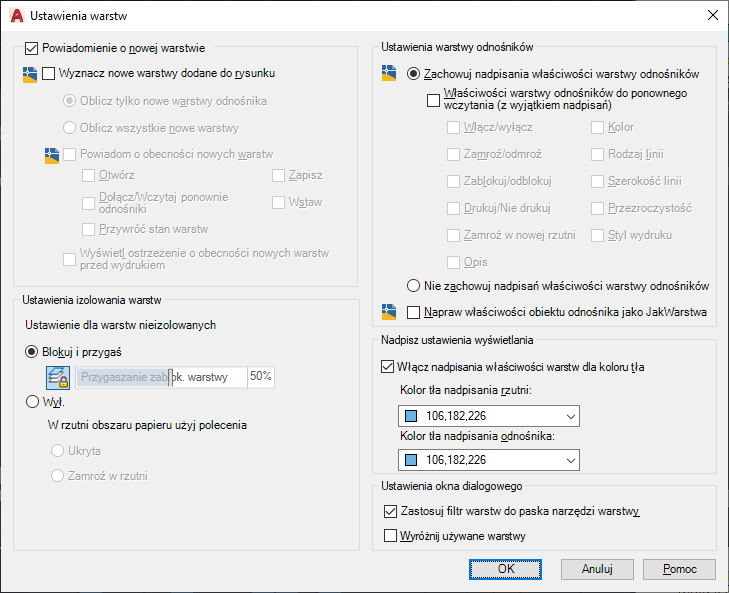Disable Zastosuj filtr warstw do paska narzędzi
Image resolution: width=729 pixels, height=593 pixels.
click(x=390, y=511)
